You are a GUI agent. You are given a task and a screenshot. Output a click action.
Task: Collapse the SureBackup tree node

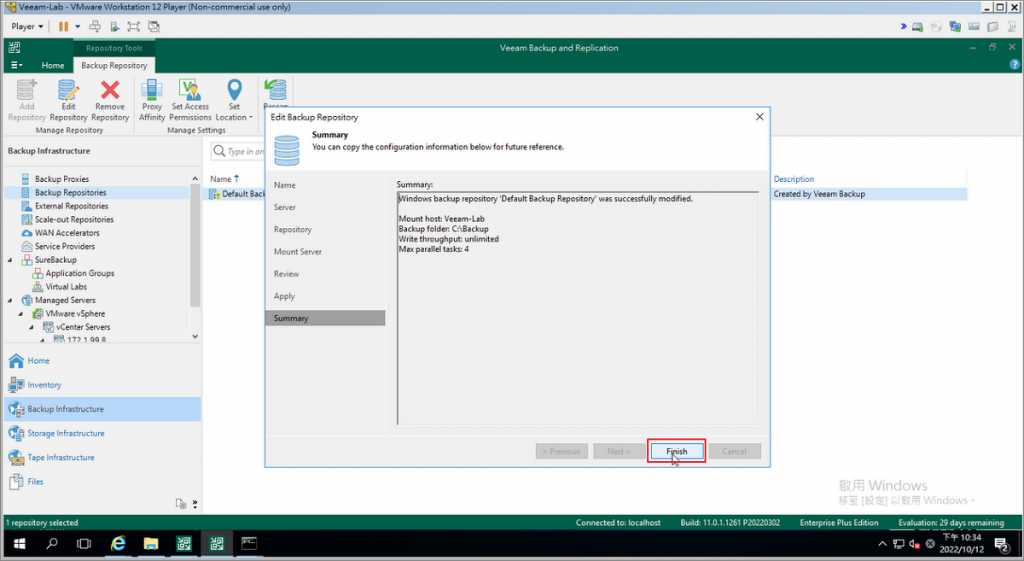(10, 260)
